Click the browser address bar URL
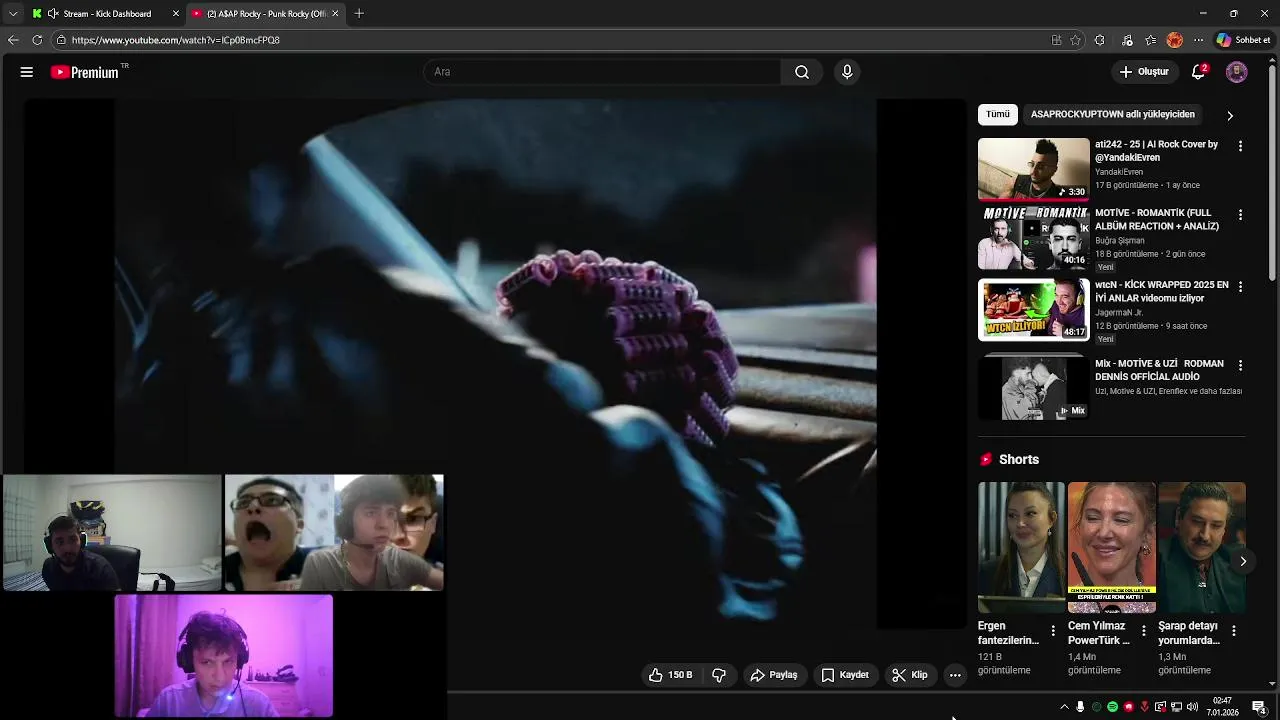Screen dimensions: 1280x720 176,40
